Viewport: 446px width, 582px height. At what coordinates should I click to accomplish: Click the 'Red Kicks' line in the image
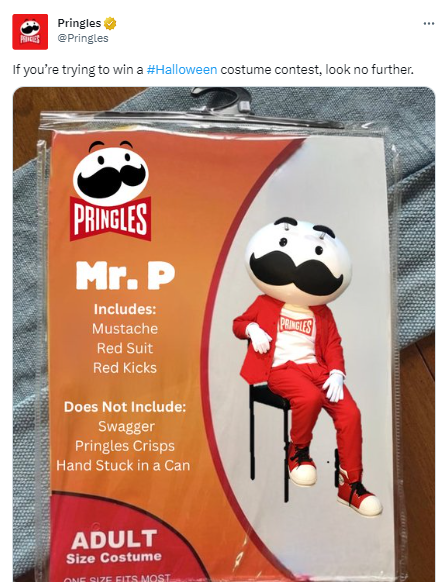[x=125, y=368]
